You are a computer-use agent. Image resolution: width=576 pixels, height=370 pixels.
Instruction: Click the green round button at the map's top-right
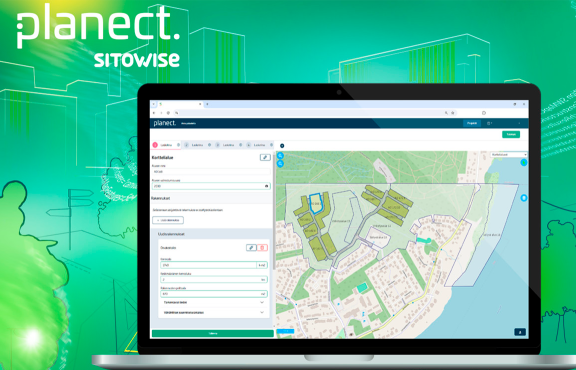coord(523,162)
